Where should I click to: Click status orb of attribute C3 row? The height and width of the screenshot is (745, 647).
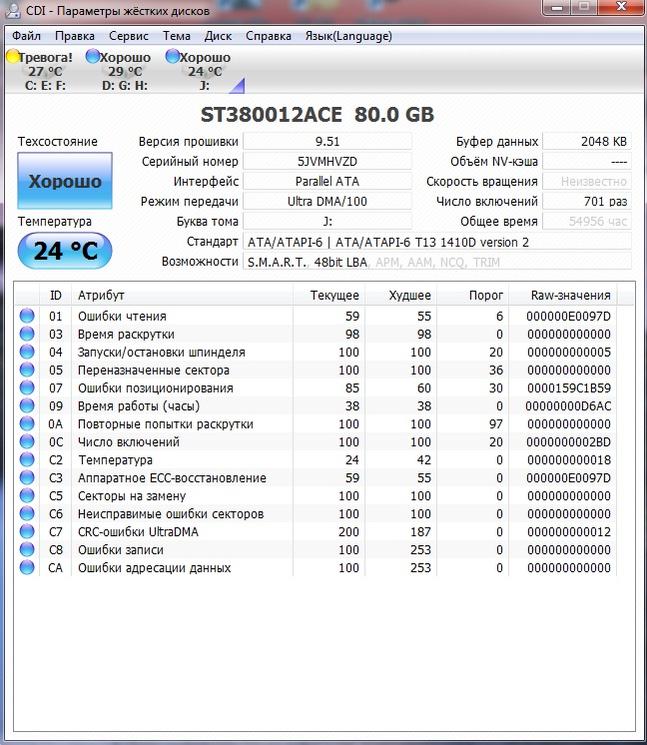click(x=27, y=478)
